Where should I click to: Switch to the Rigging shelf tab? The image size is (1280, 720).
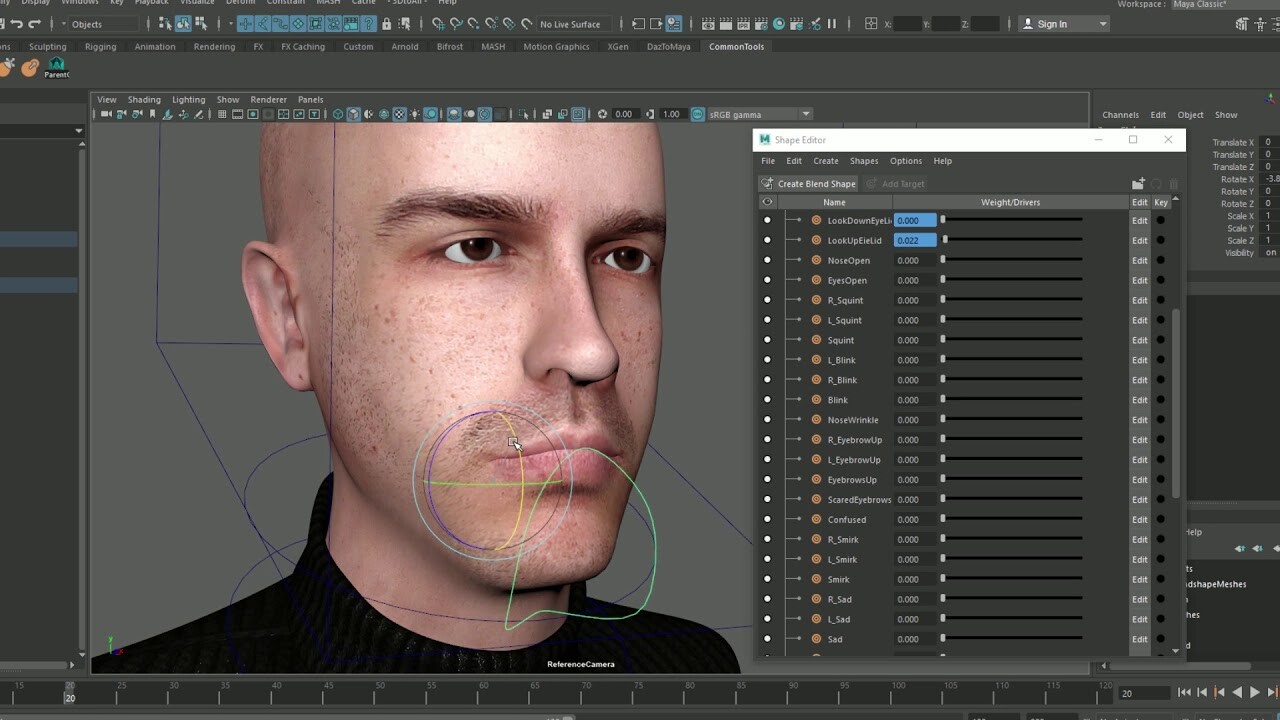100,47
